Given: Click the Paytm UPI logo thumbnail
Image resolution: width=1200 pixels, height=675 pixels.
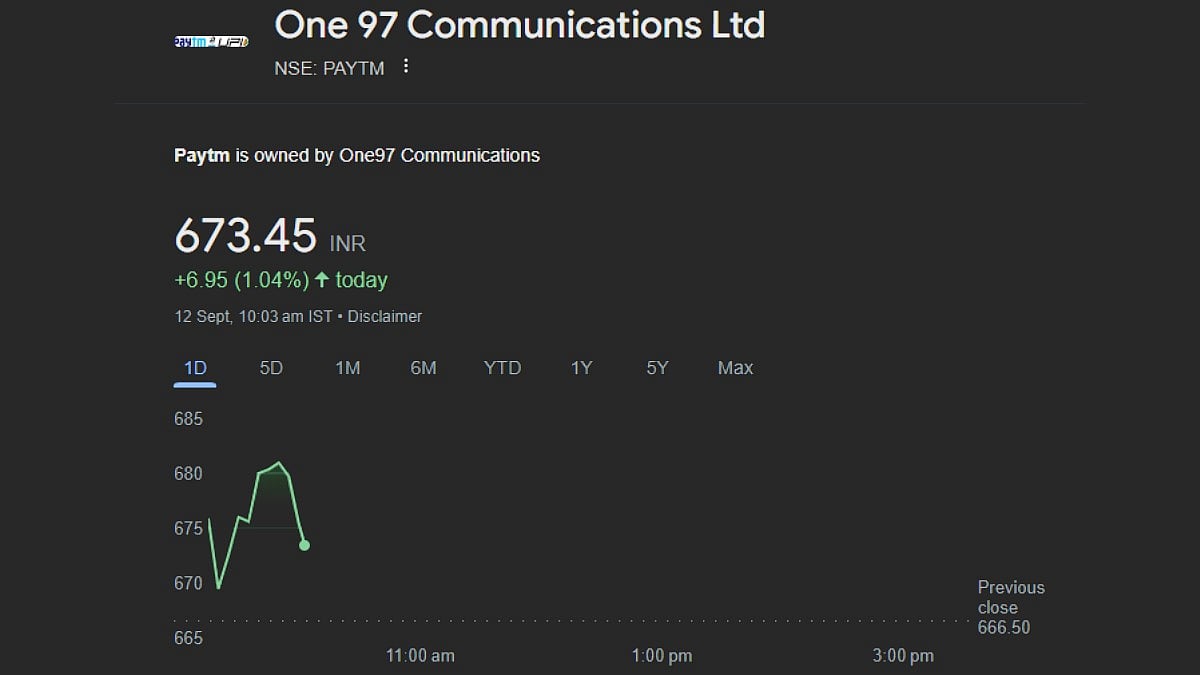Looking at the screenshot, I should [211, 42].
